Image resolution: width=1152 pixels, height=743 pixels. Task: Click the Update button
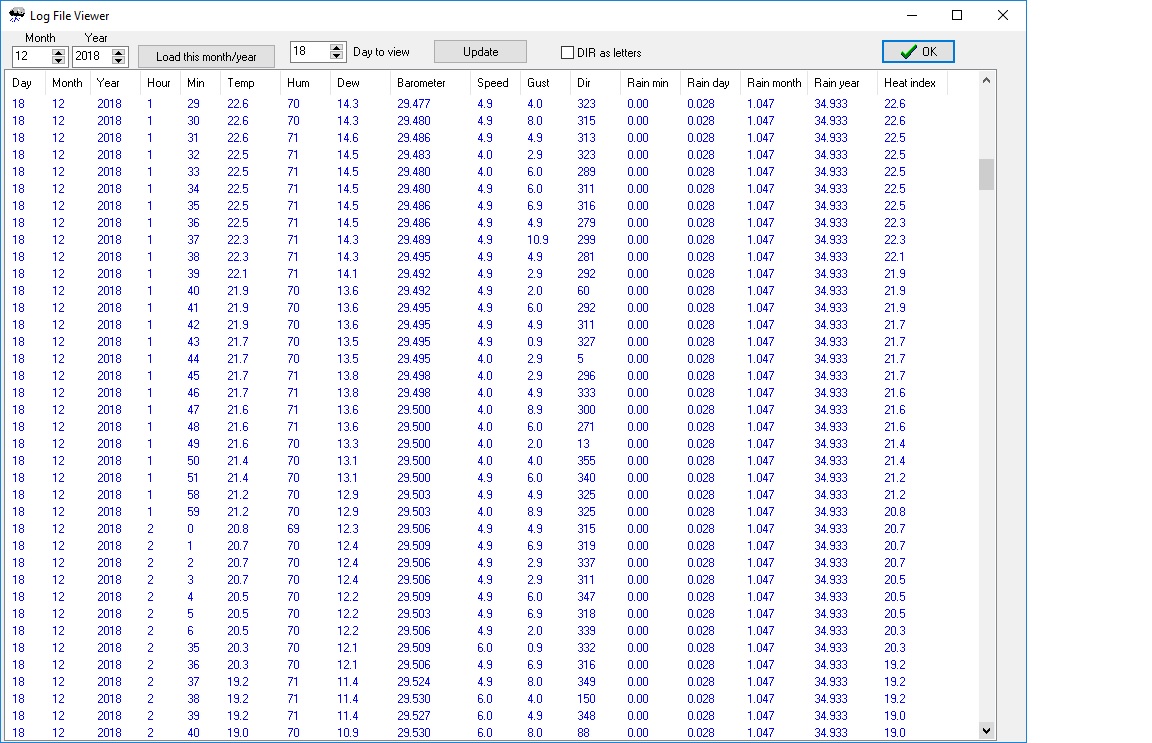480,51
